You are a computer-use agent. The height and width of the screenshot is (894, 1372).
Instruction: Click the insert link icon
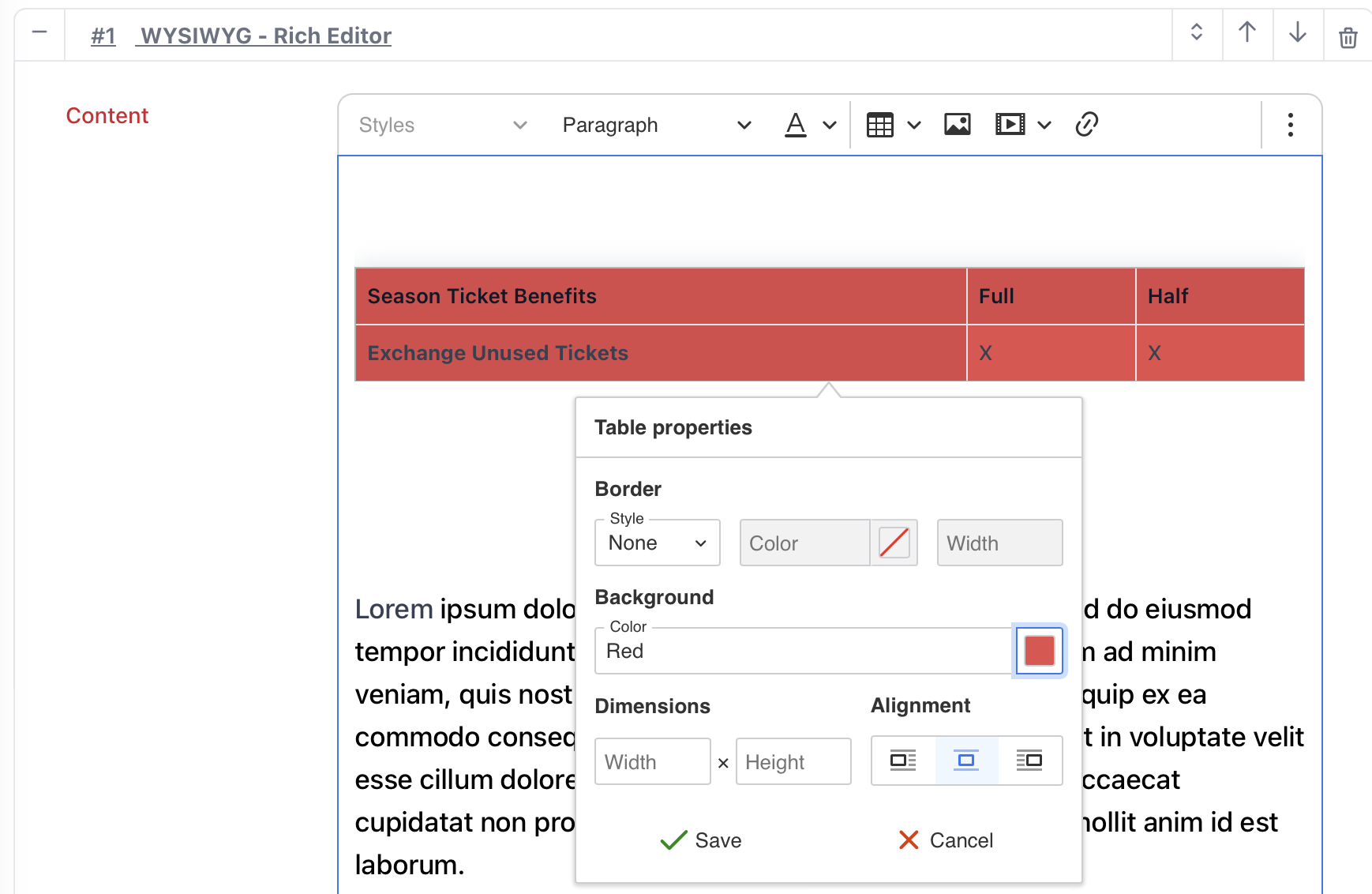pyautogui.click(x=1087, y=125)
